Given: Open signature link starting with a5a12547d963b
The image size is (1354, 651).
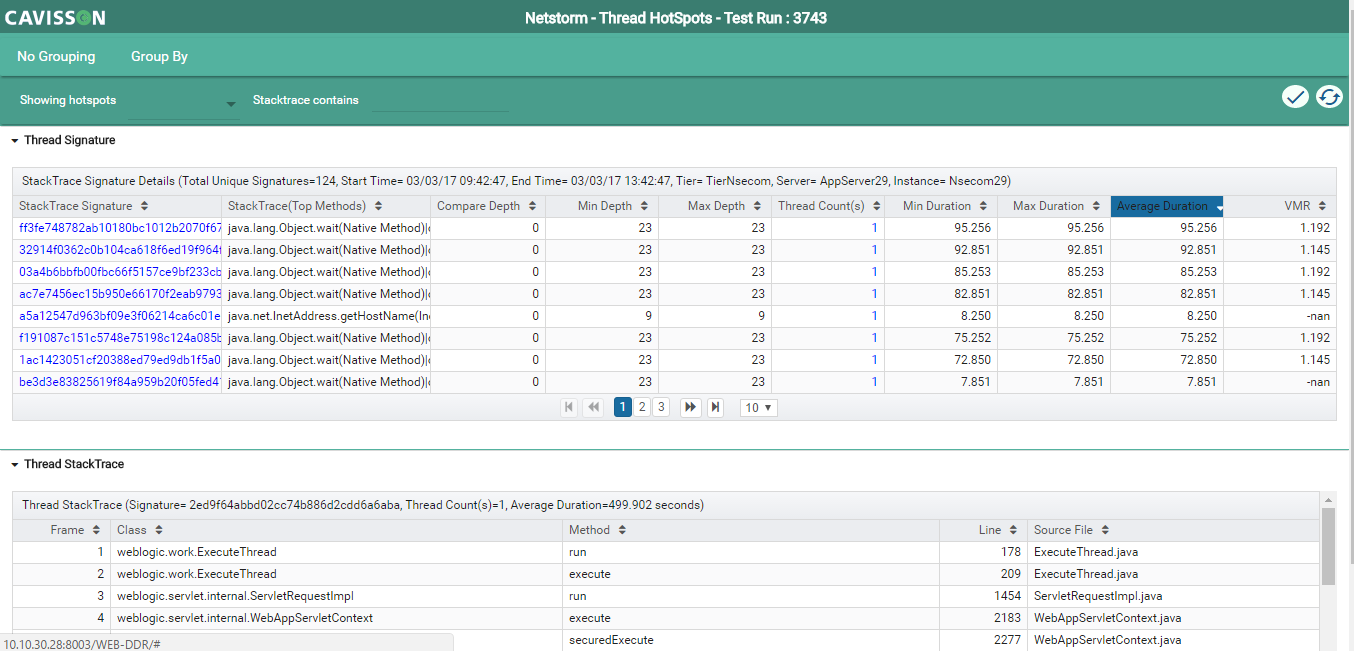Looking at the screenshot, I should click(119, 316).
